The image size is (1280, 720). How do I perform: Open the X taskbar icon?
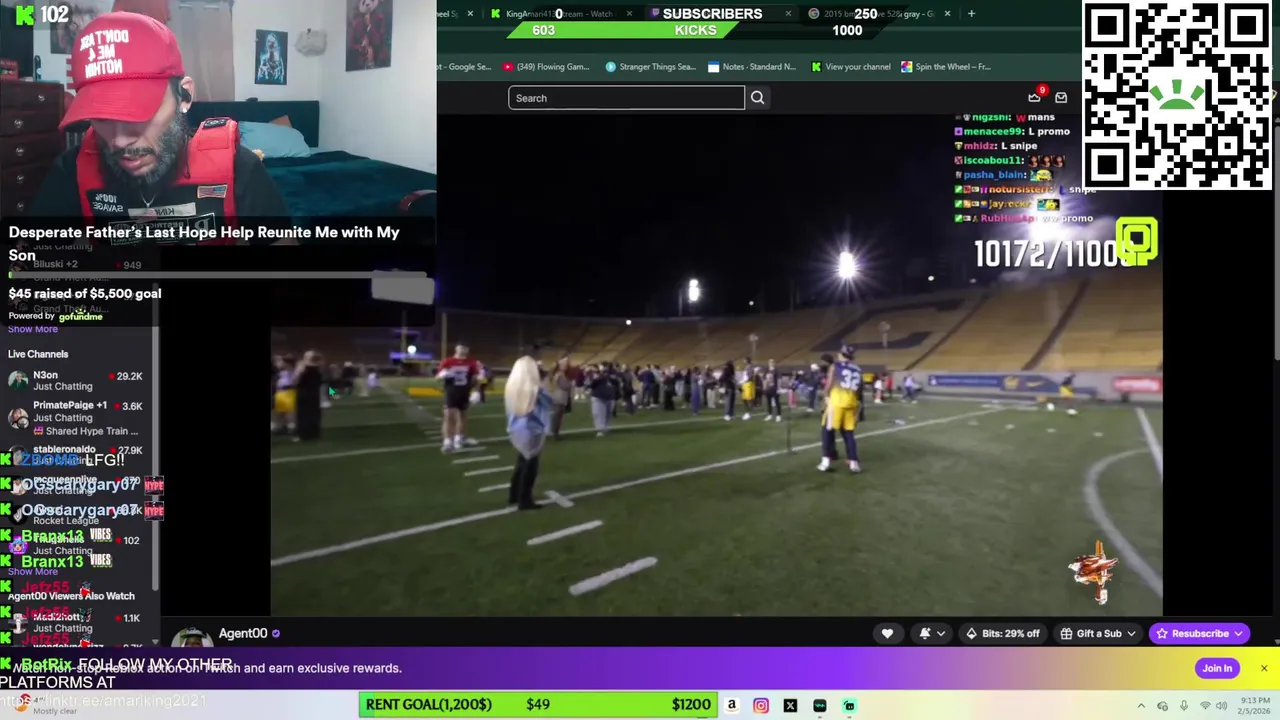point(790,705)
